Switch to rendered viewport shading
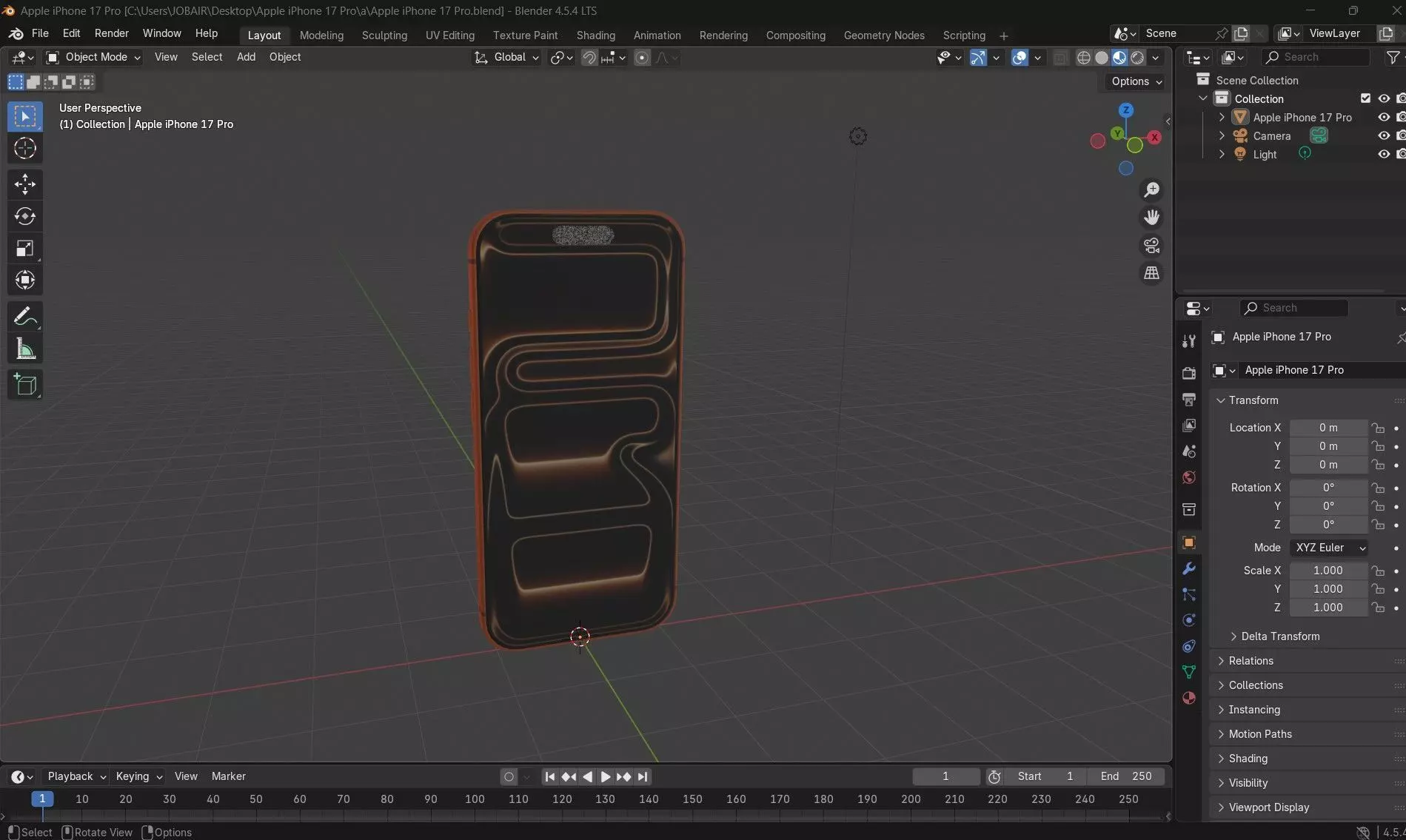Screen dimensions: 1406x840 1138,58
